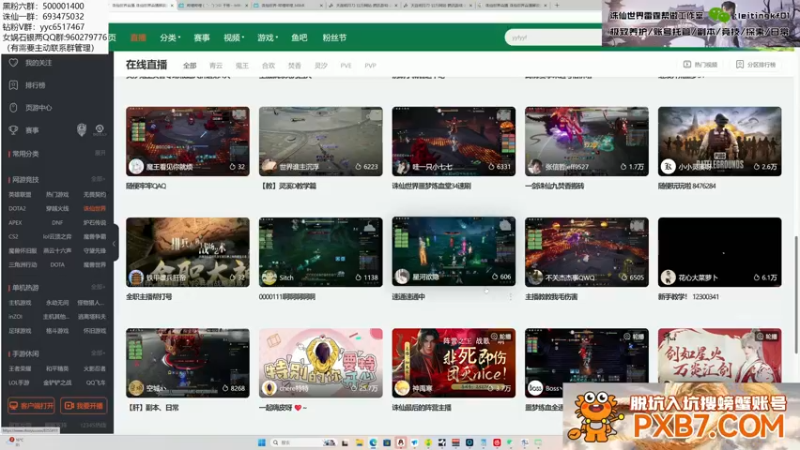Image resolution: width=800 pixels, height=450 pixels.
Task: Expand 手游休闲 全部 list
Action: click(97, 353)
